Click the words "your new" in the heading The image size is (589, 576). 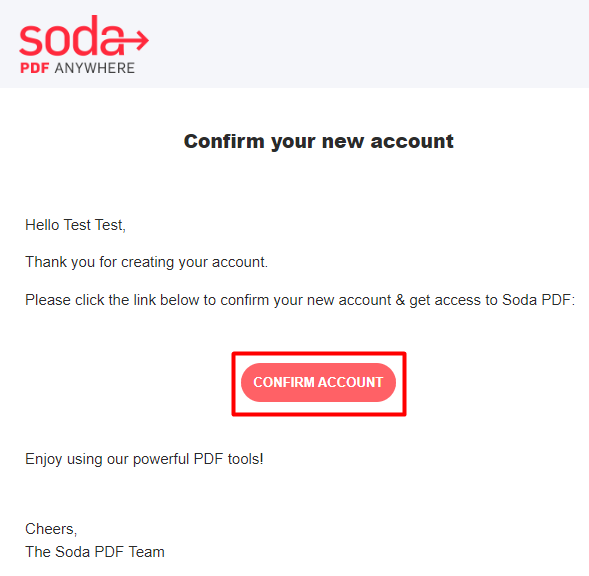coord(317,141)
